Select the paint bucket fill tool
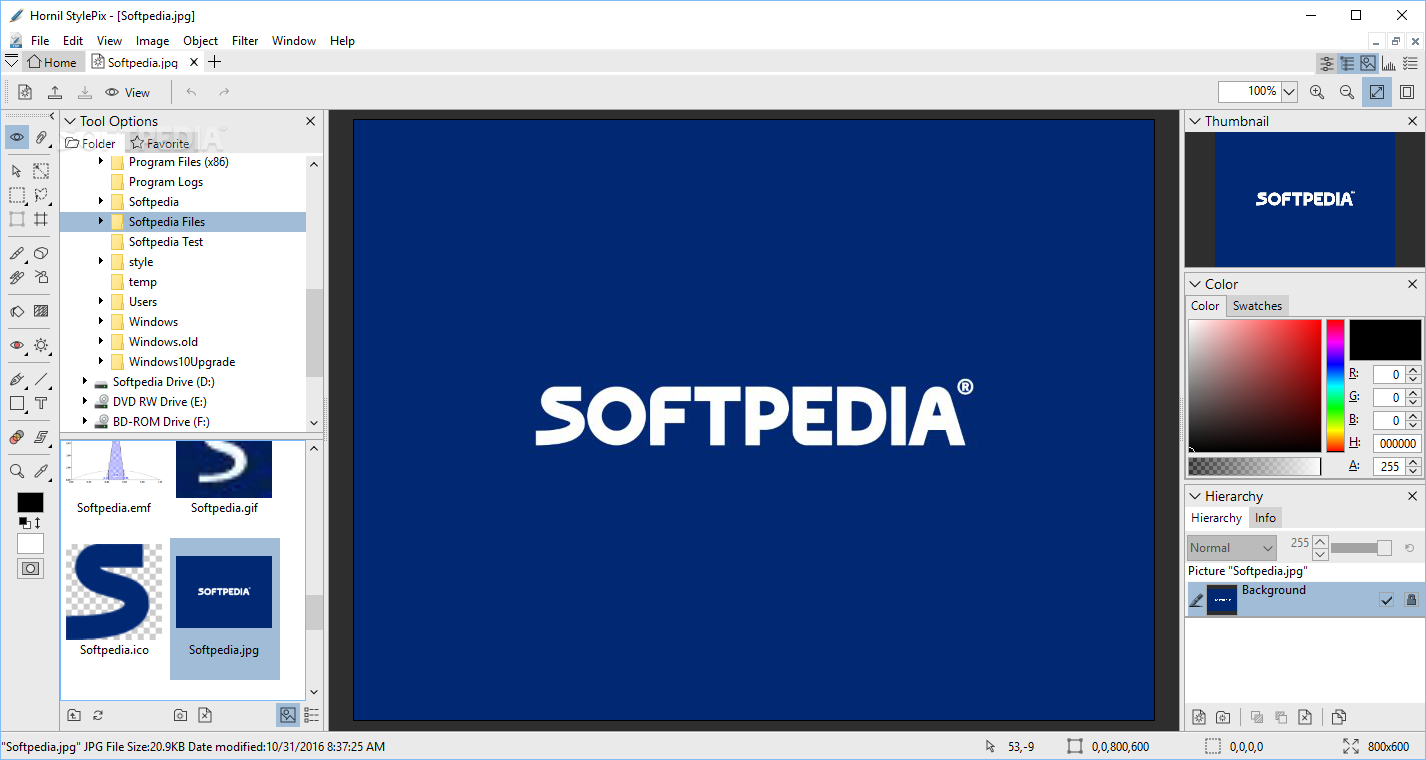Image resolution: width=1426 pixels, height=760 pixels. point(17,311)
